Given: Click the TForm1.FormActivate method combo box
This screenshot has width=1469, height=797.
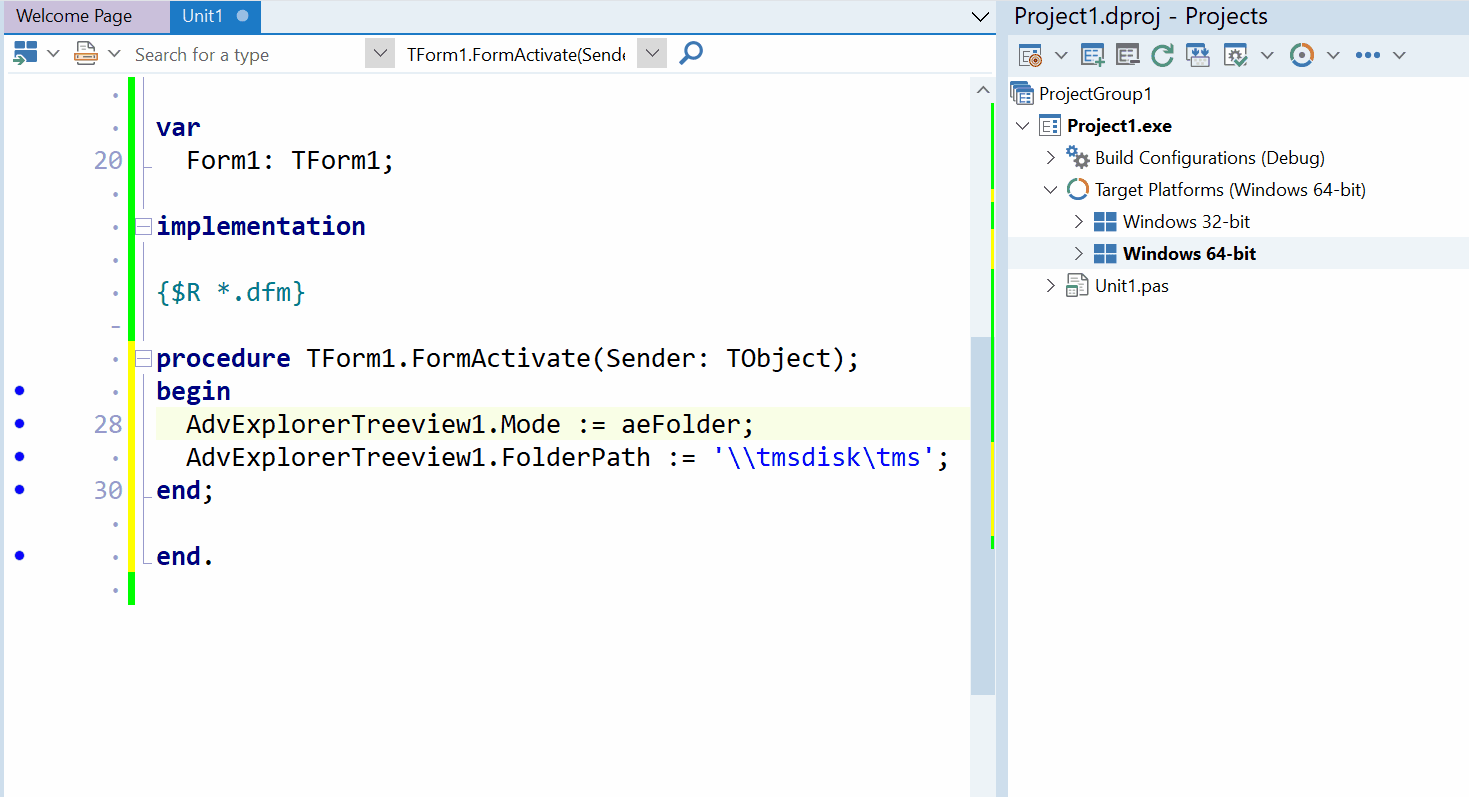Looking at the screenshot, I should point(516,54).
